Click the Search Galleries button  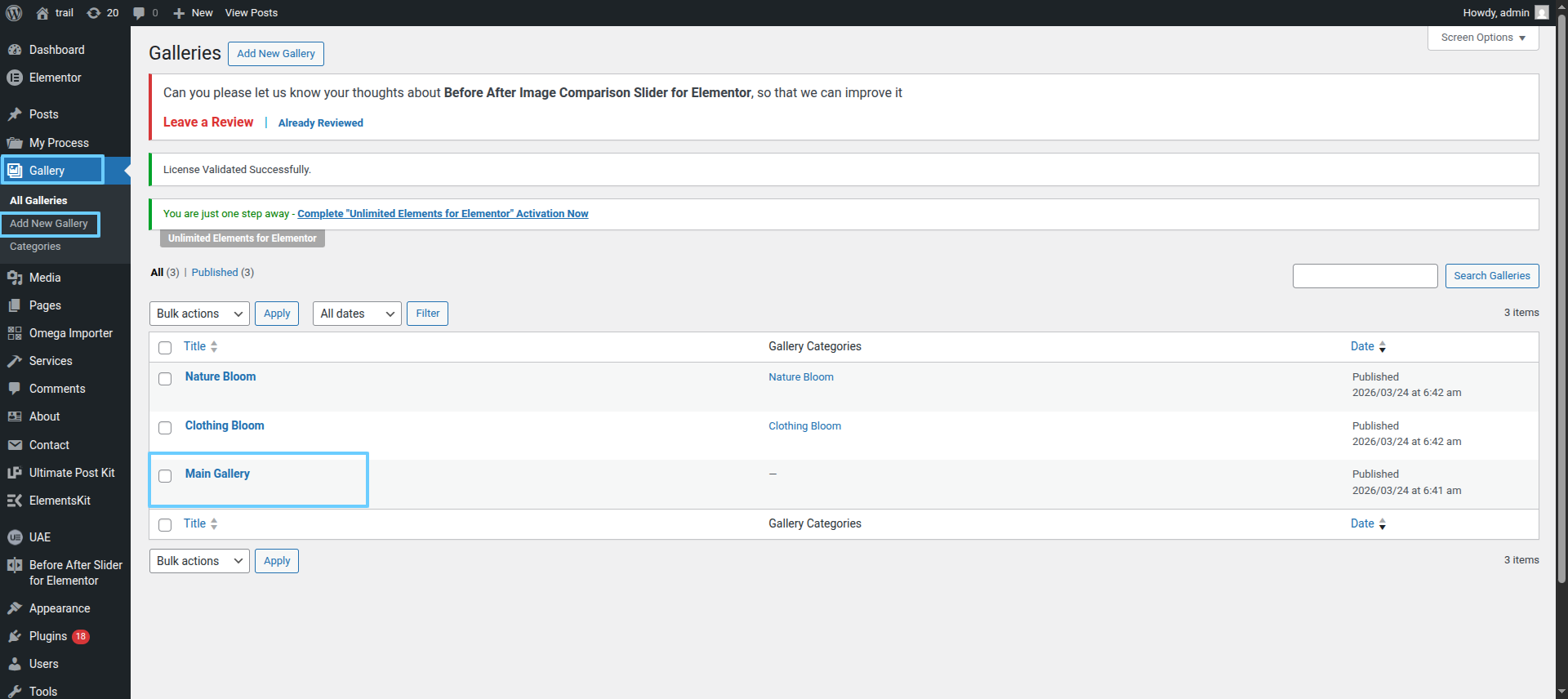pyautogui.click(x=1491, y=276)
